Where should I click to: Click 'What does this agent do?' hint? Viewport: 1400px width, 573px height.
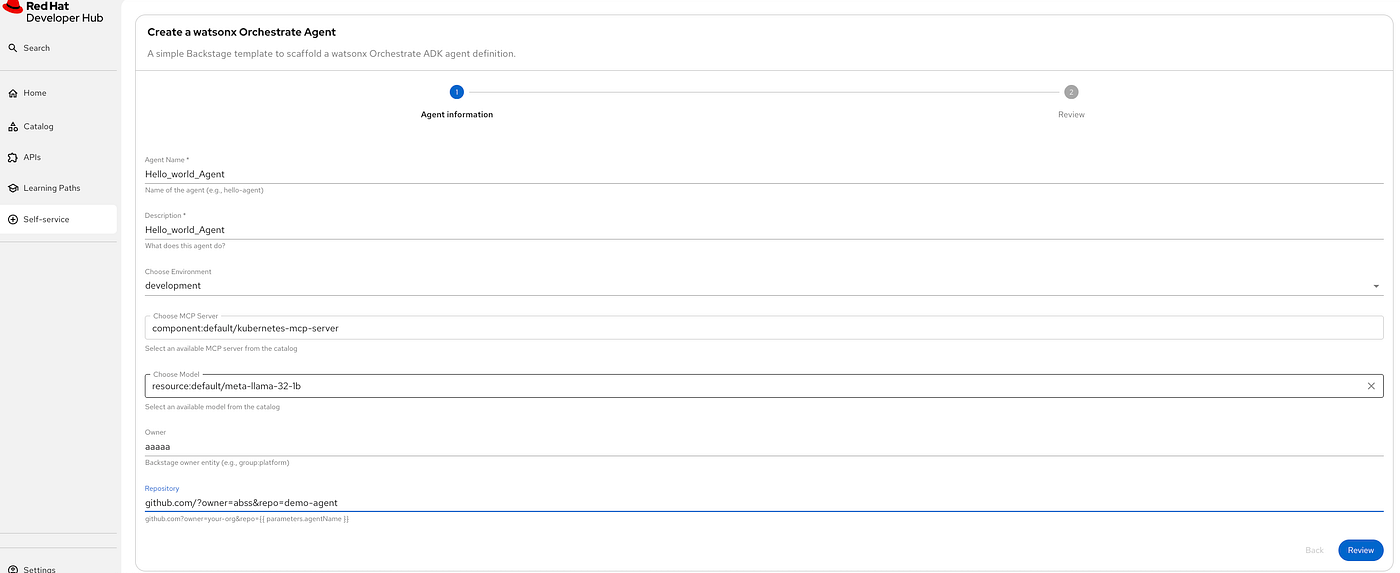click(x=185, y=246)
